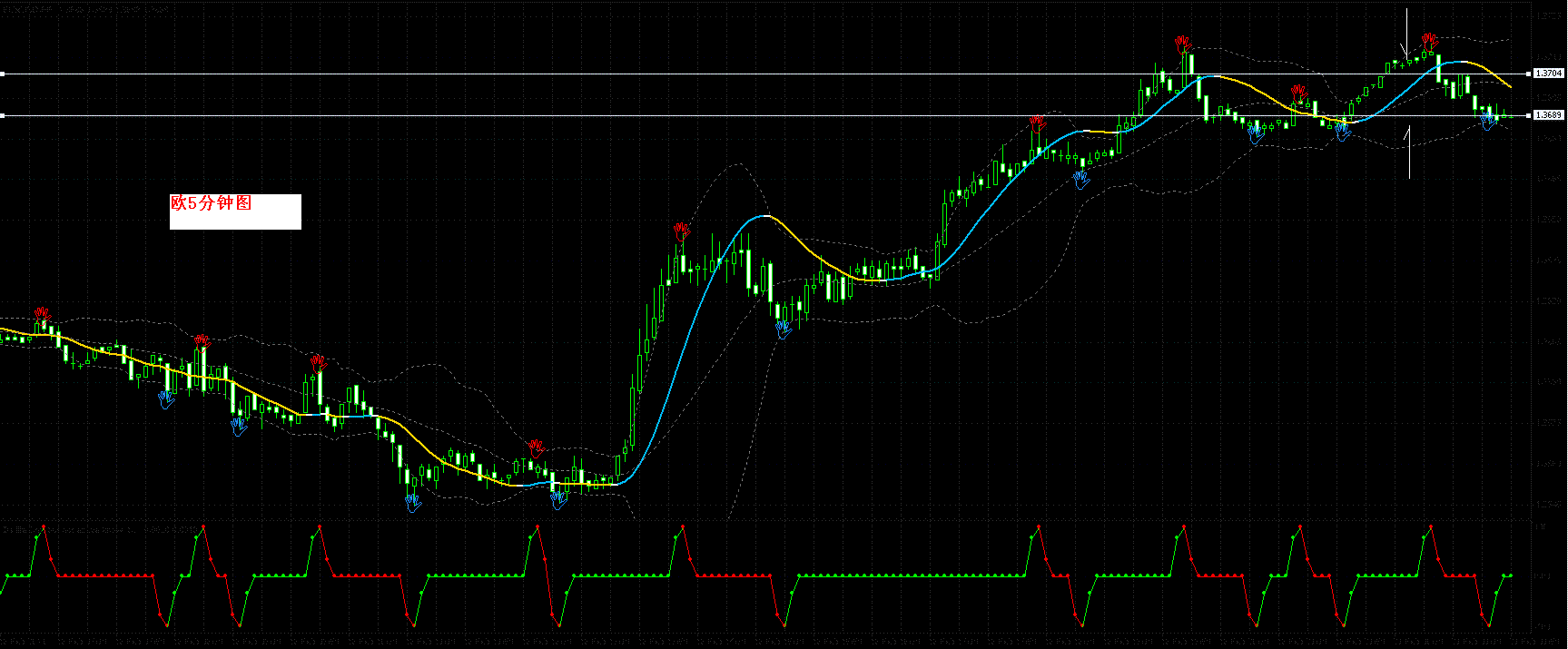Select the seventh red hand signal from left
The image size is (1568, 649).
(x=1182, y=44)
